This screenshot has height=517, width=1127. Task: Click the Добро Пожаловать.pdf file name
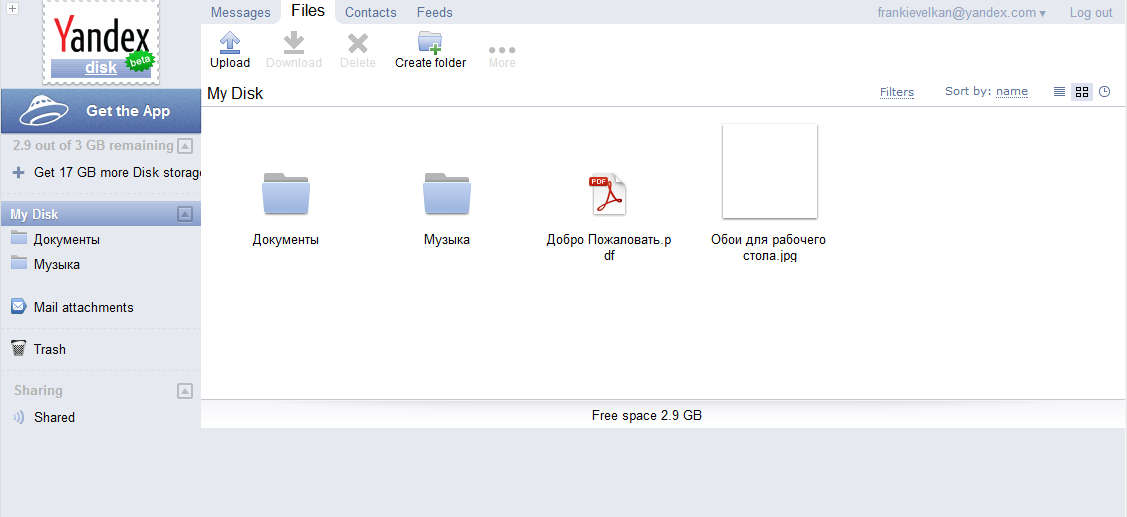click(x=609, y=247)
